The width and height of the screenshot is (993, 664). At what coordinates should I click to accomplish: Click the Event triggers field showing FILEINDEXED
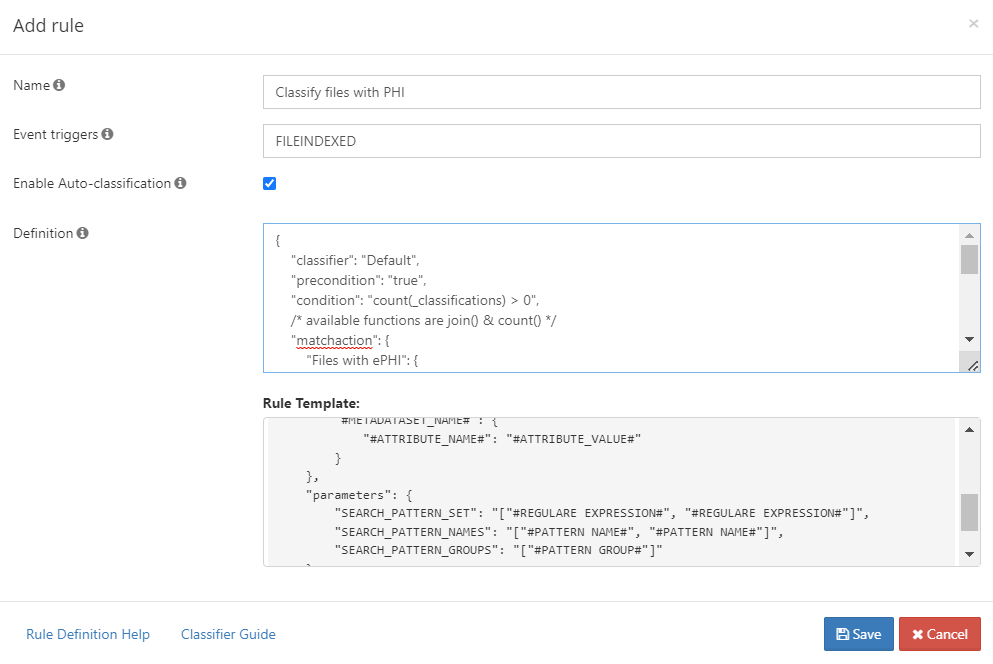(620, 141)
